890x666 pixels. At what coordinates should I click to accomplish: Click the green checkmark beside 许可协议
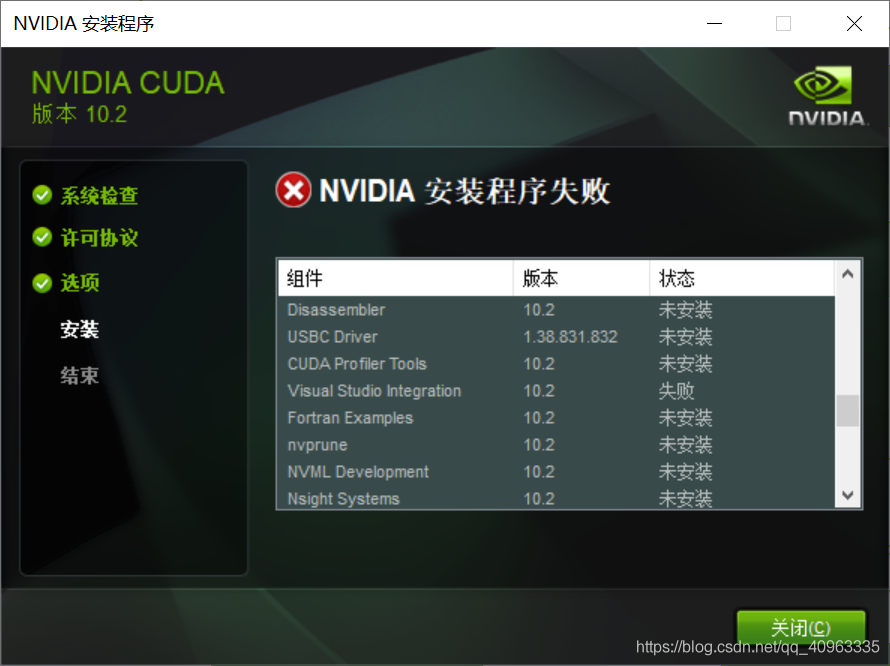pyautogui.click(x=42, y=238)
